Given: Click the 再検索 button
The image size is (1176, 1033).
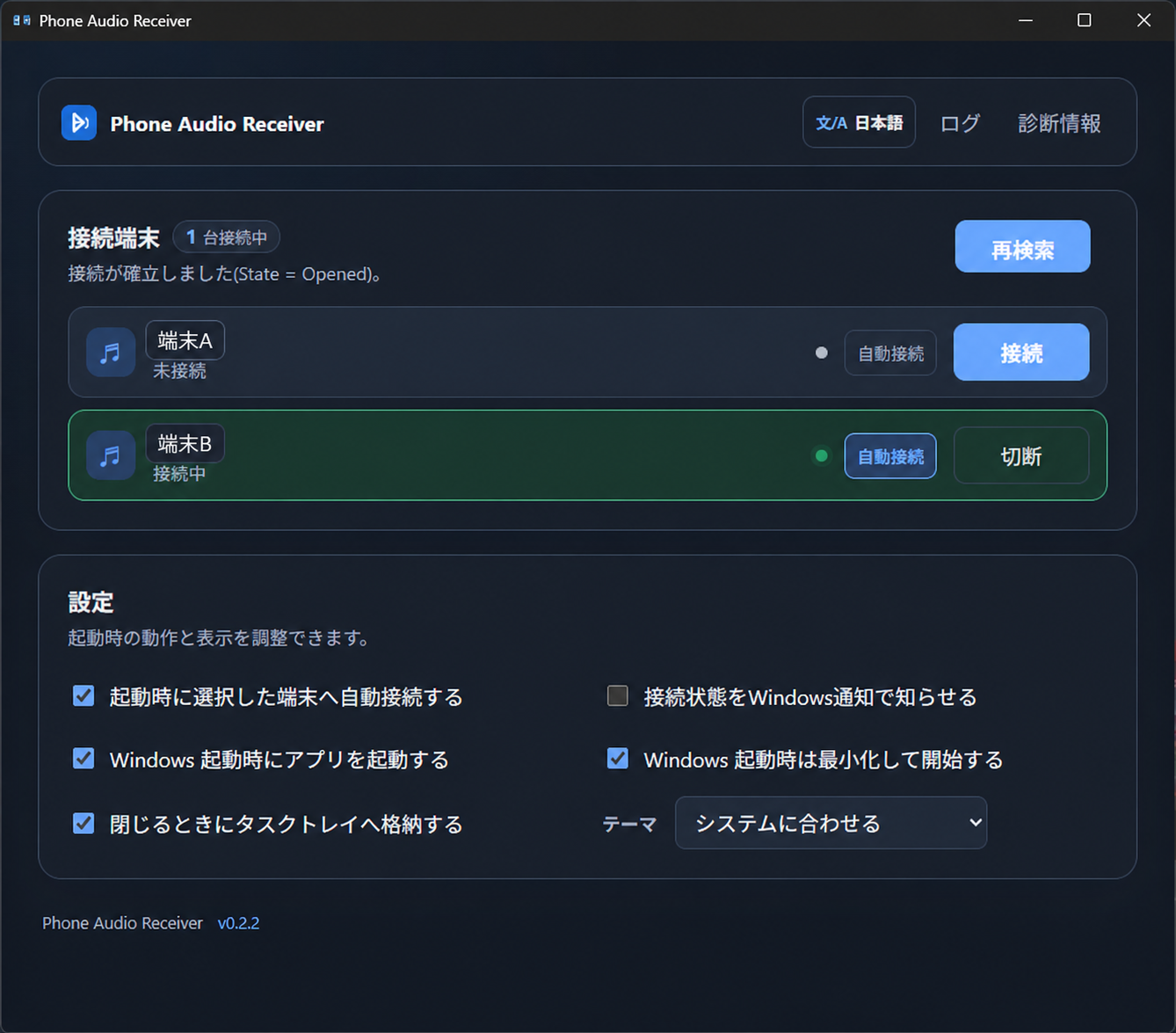Looking at the screenshot, I should point(1022,246).
